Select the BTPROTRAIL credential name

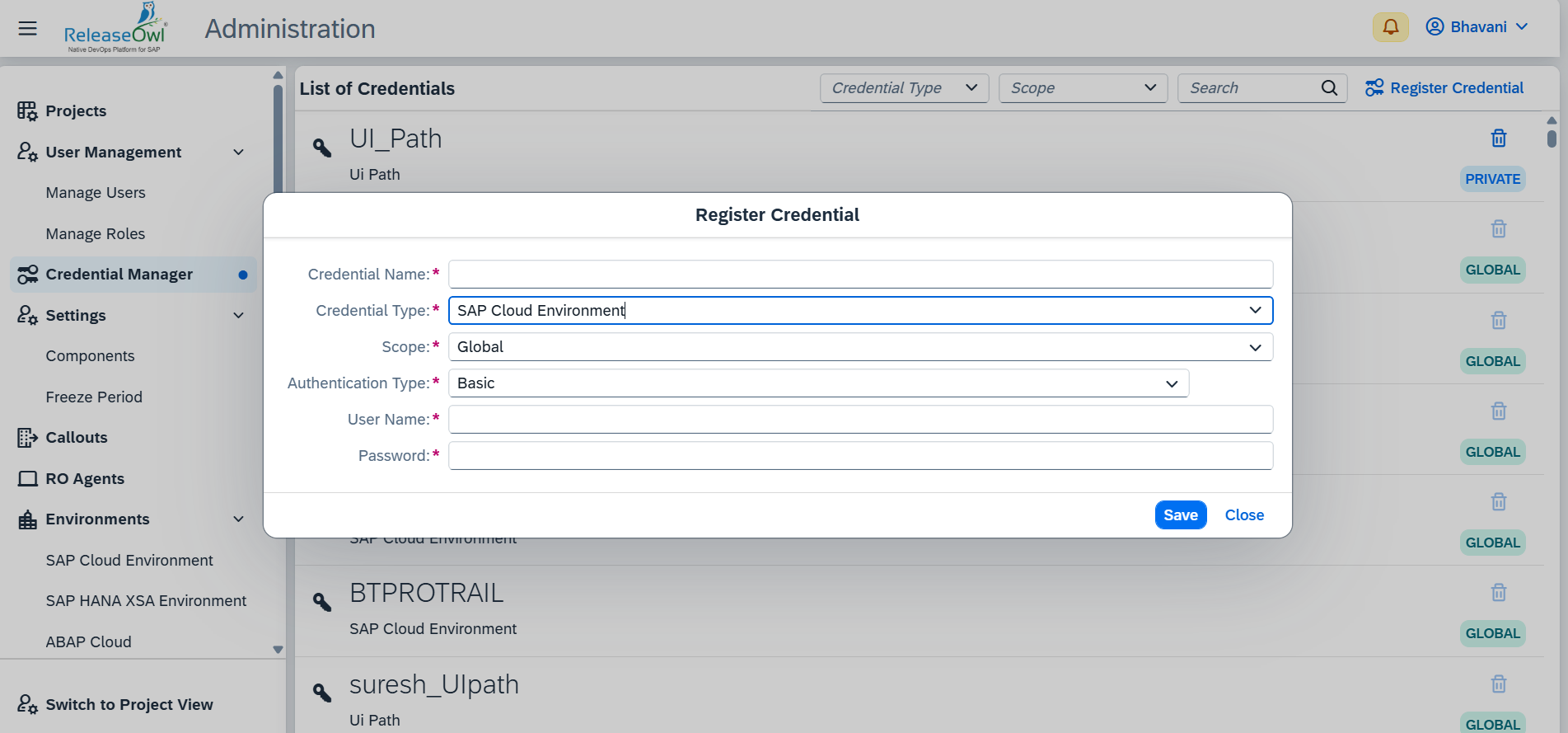pos(426,593)
